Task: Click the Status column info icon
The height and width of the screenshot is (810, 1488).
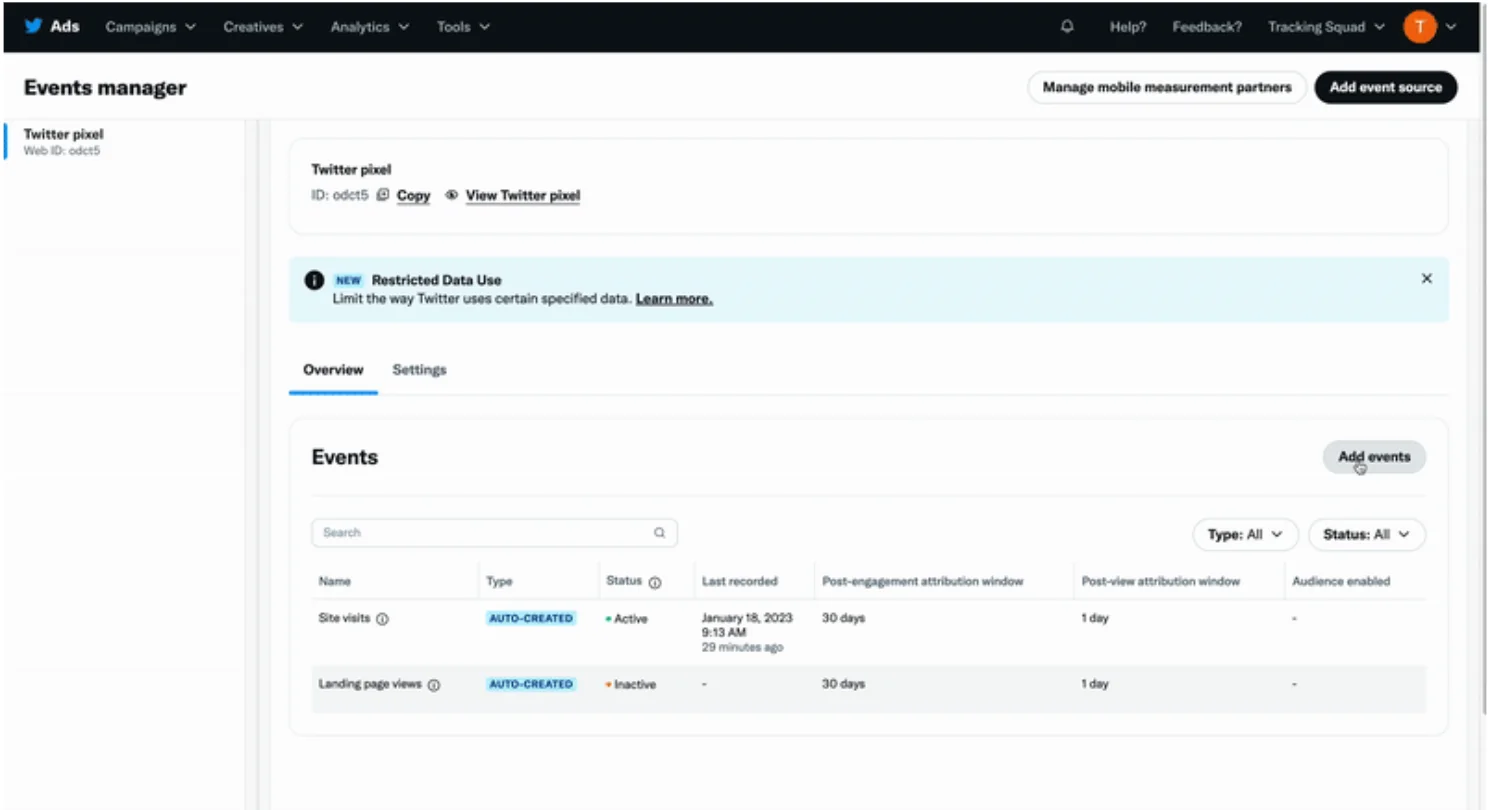Action: click(655, 582)
